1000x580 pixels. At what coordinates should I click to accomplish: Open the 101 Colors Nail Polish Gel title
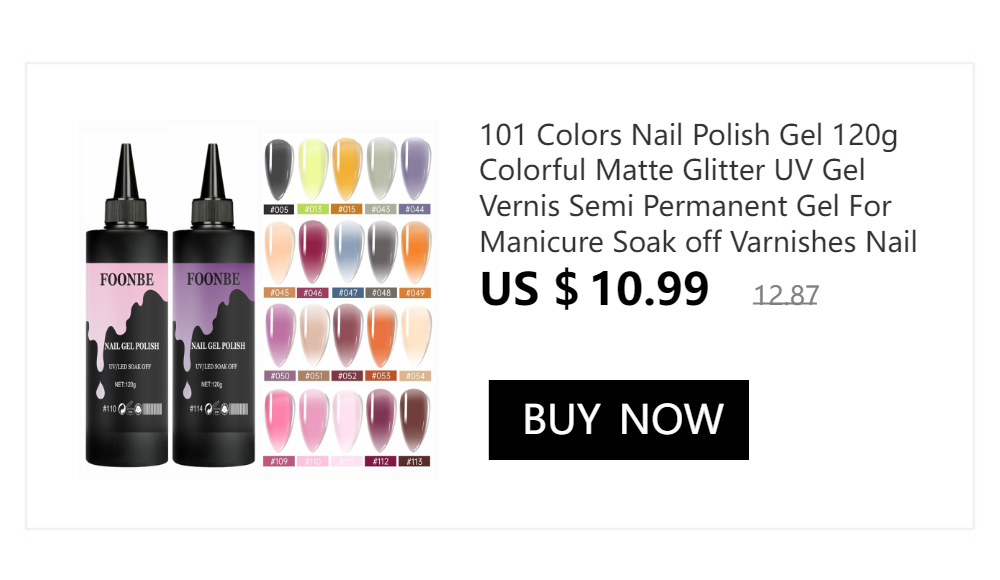[x=698, y=188]
